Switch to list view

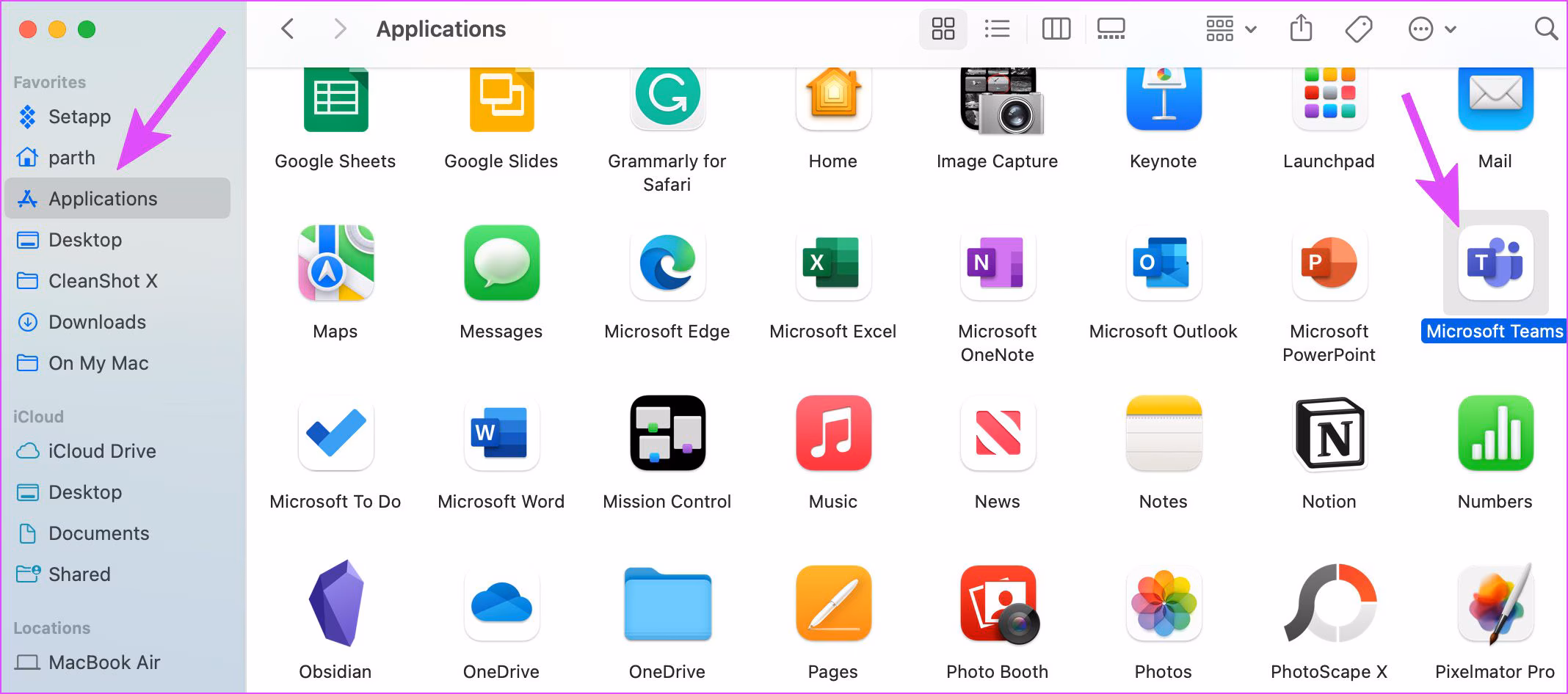coord(997,29)
